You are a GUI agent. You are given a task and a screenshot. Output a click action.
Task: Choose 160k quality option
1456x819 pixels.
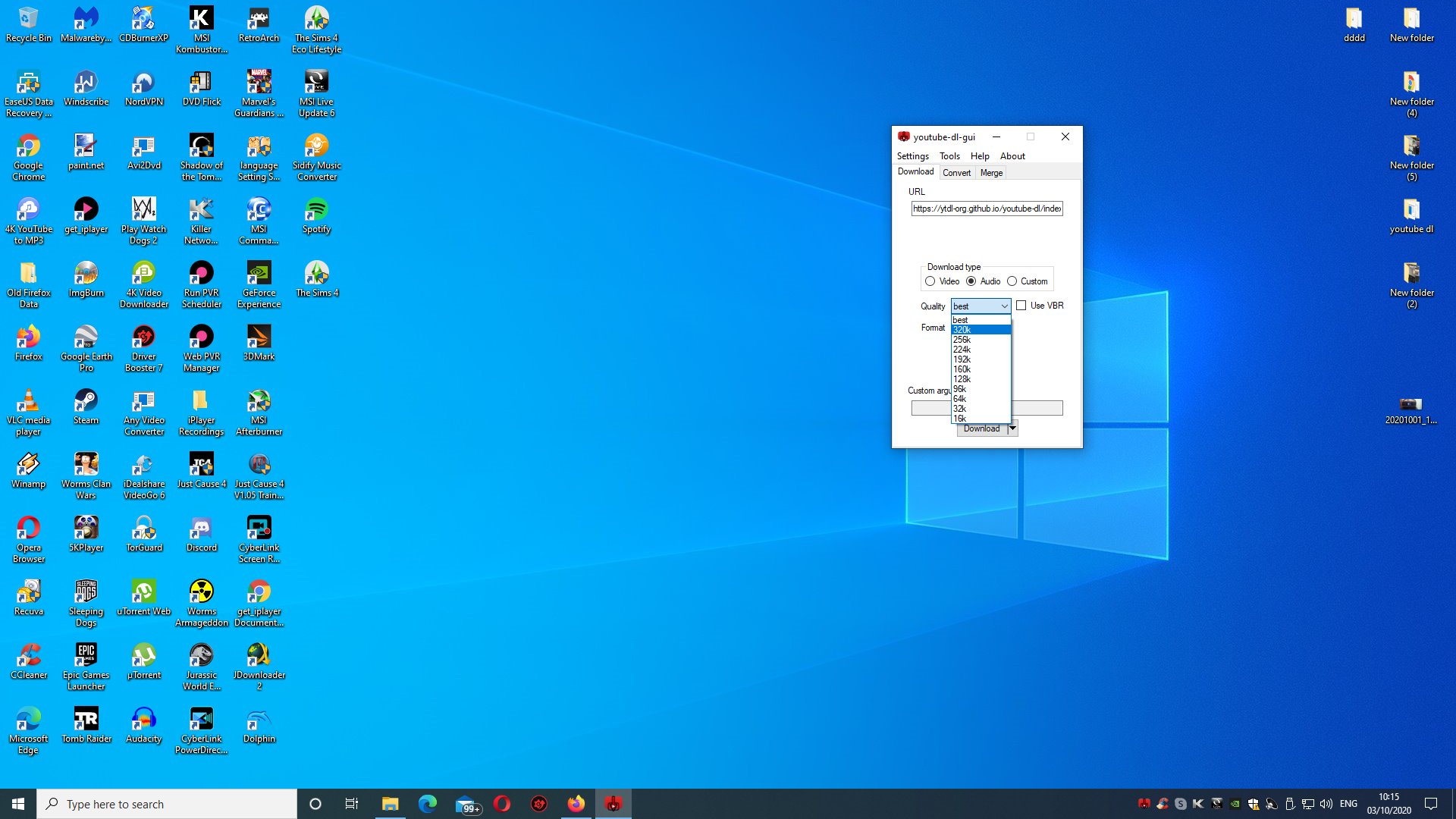[x=981, y=369]
